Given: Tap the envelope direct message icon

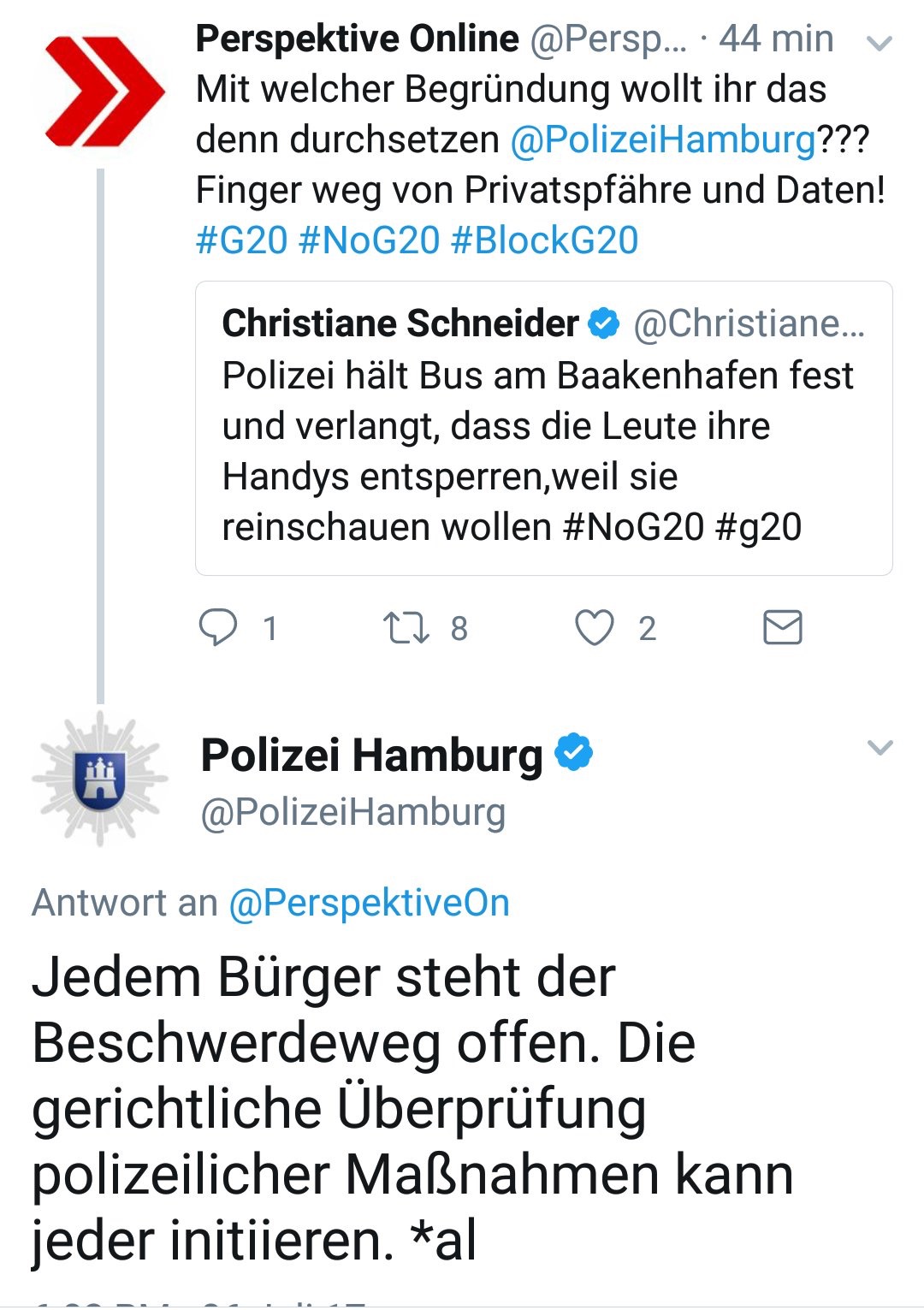Looking at the screenshot, I should click(x=782, y=628).
